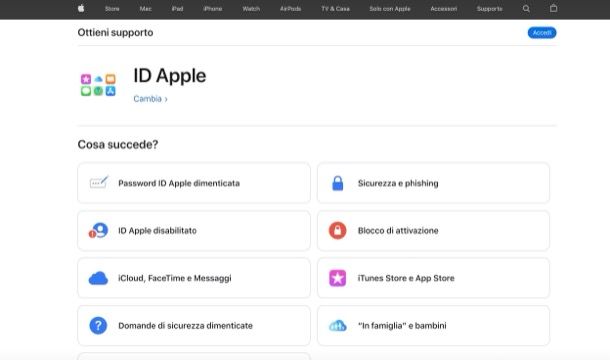Click the blue padlock Sicurezza icon

338,183
